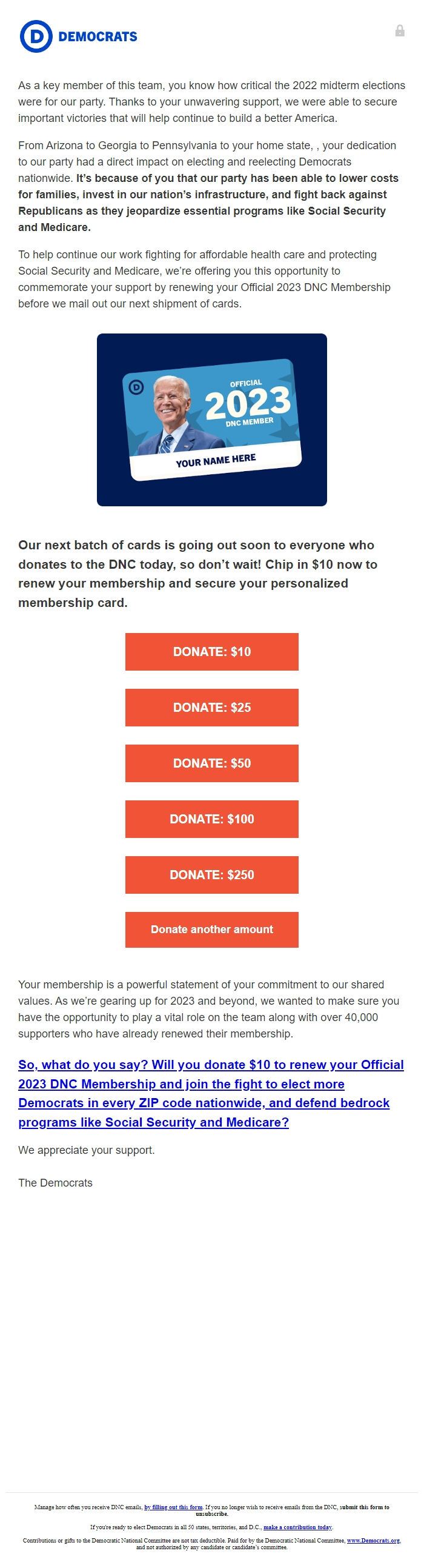Click the gray padlock icon
This screenshot has height=1568, width=424.
[x=400, y=30]
